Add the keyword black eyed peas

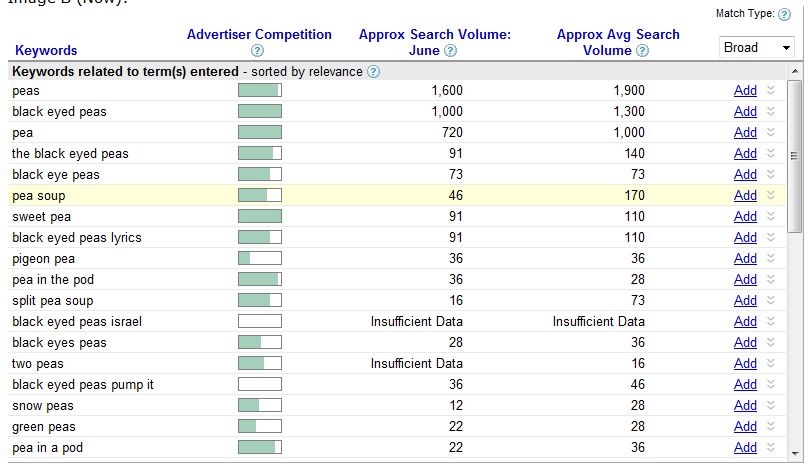click(745, 111)
